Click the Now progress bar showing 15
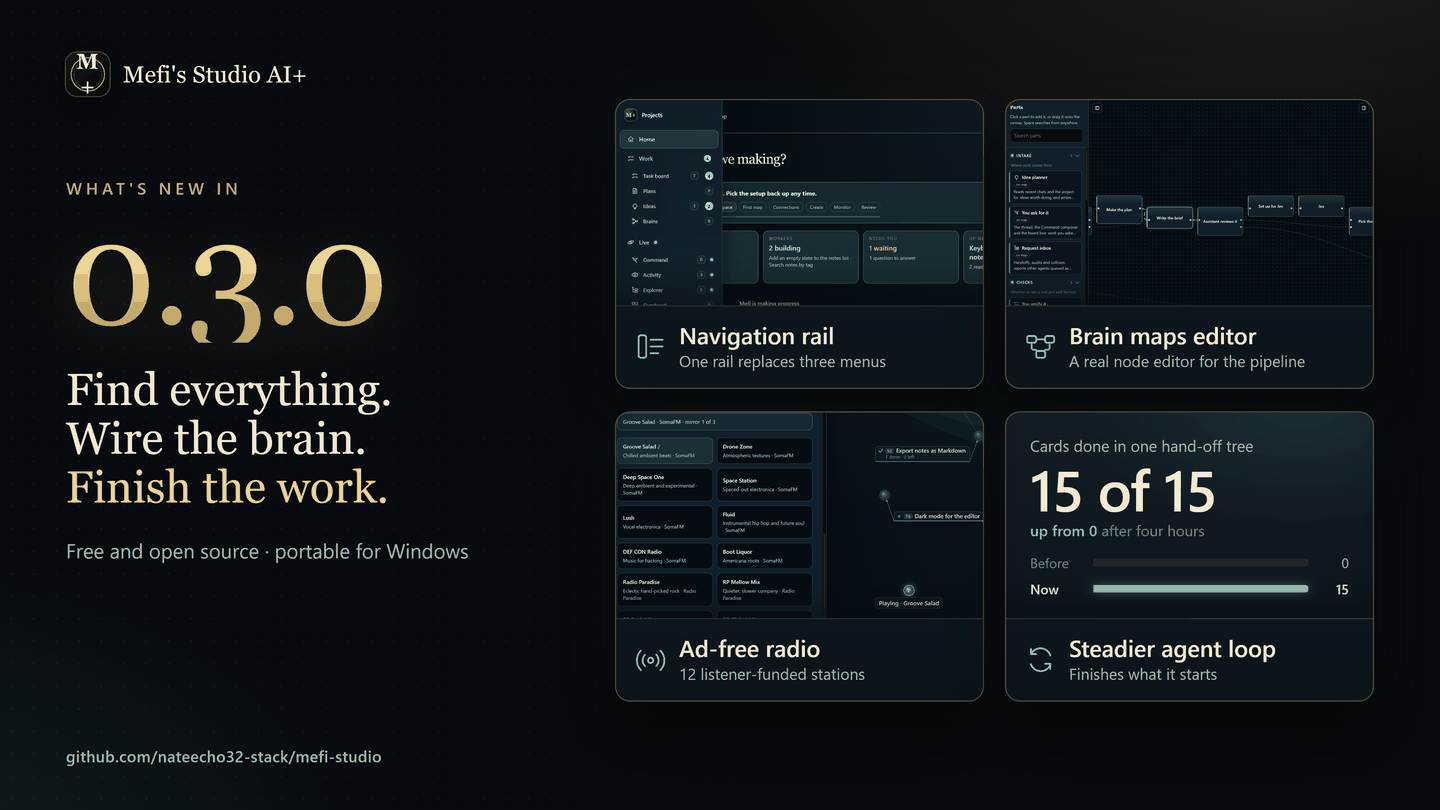This screenshot has width=1440, height=810. (1200, 589)
